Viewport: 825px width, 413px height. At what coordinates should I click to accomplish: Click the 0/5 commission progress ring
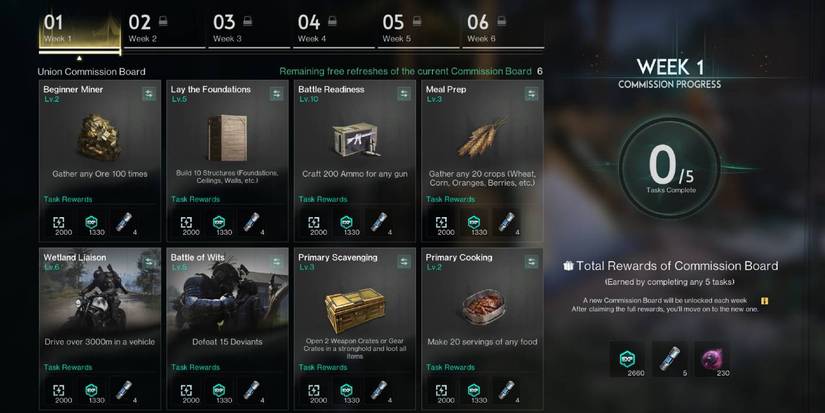tap(669, 167)
